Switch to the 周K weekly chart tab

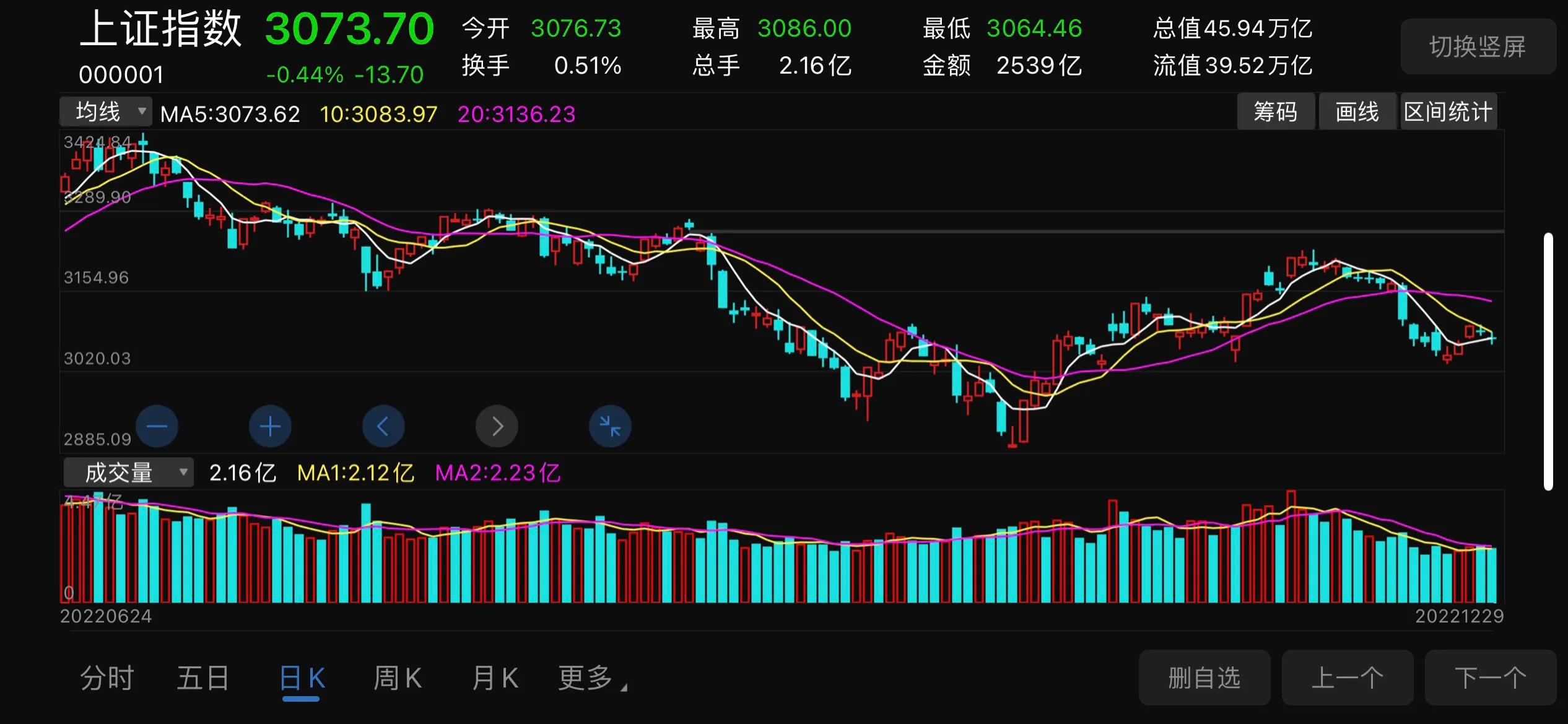tap(396, 678)
